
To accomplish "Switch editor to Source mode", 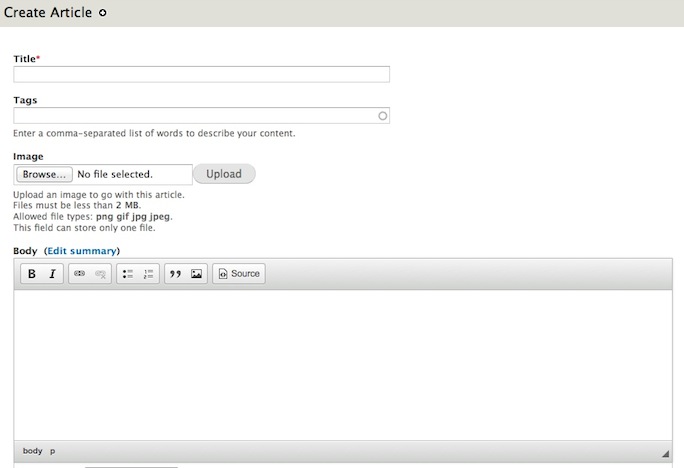I will click(x=239, y=273).
